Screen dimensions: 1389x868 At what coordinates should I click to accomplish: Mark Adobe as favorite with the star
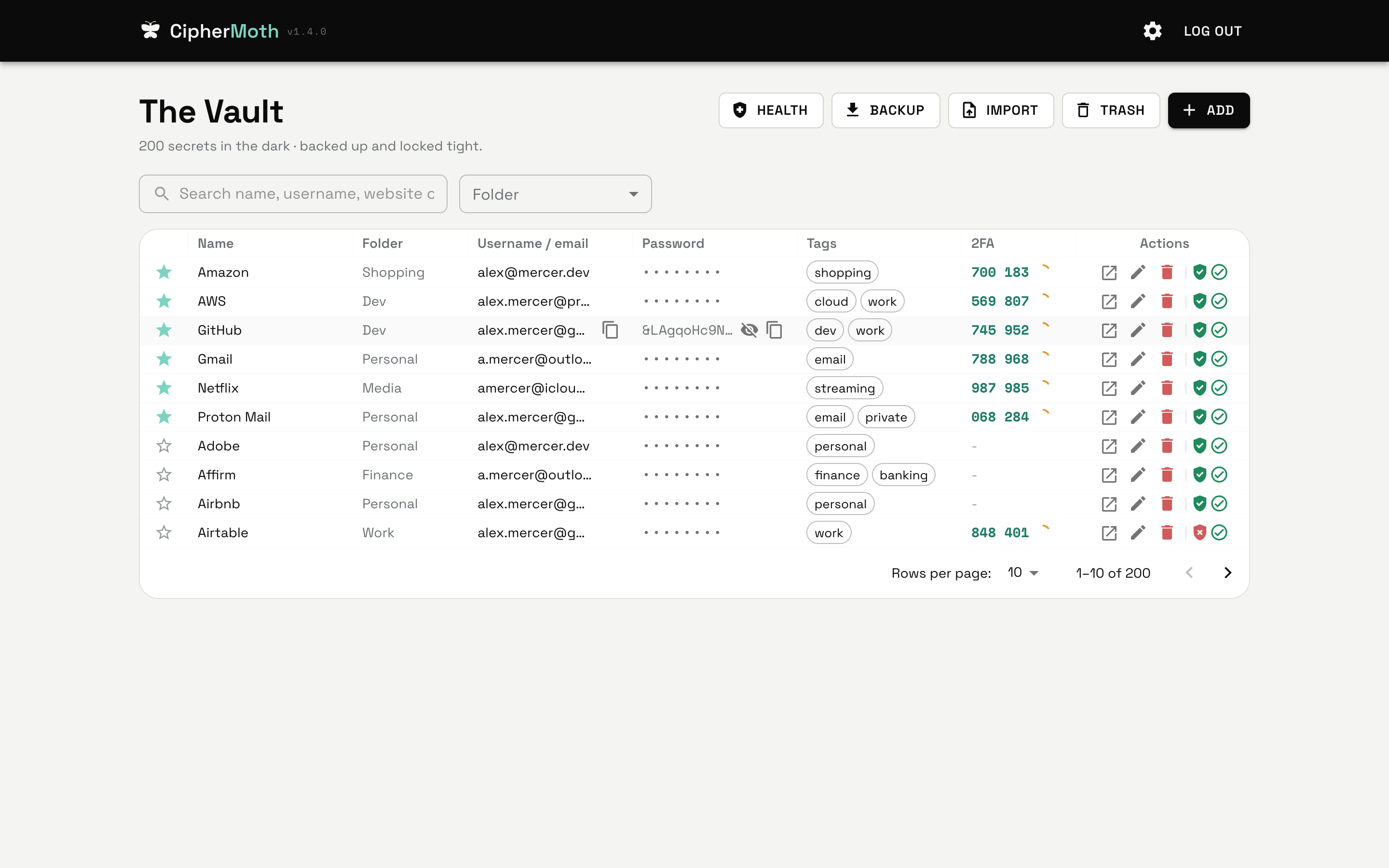pyautogui.click(x=164, y=446)
